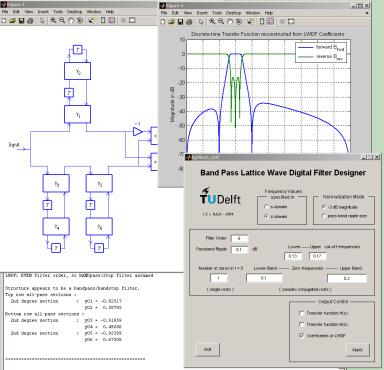This screenshot has width=384, height=370.
Task: Click Upper Band zero frequencies field
Action: coord(347,278)
